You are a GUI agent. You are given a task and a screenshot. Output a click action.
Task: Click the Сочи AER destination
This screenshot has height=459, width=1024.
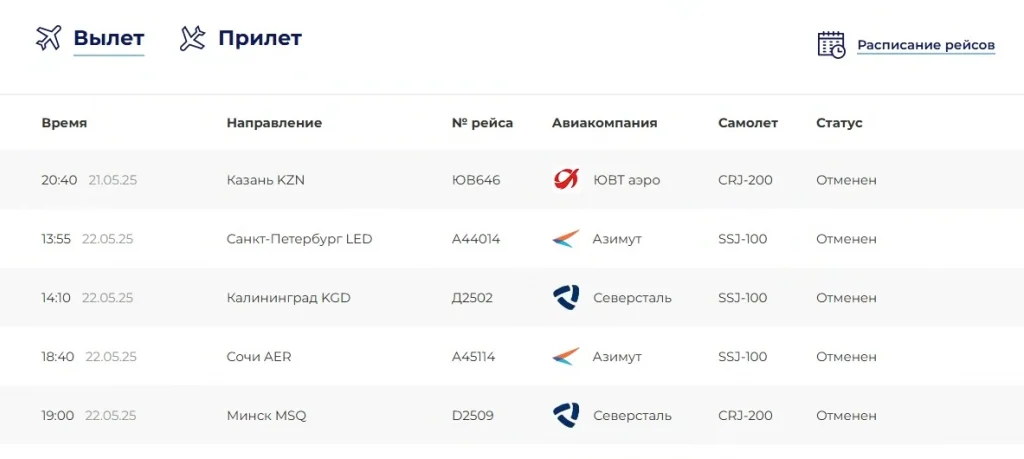pyautogui.click(x=259, y=356)
